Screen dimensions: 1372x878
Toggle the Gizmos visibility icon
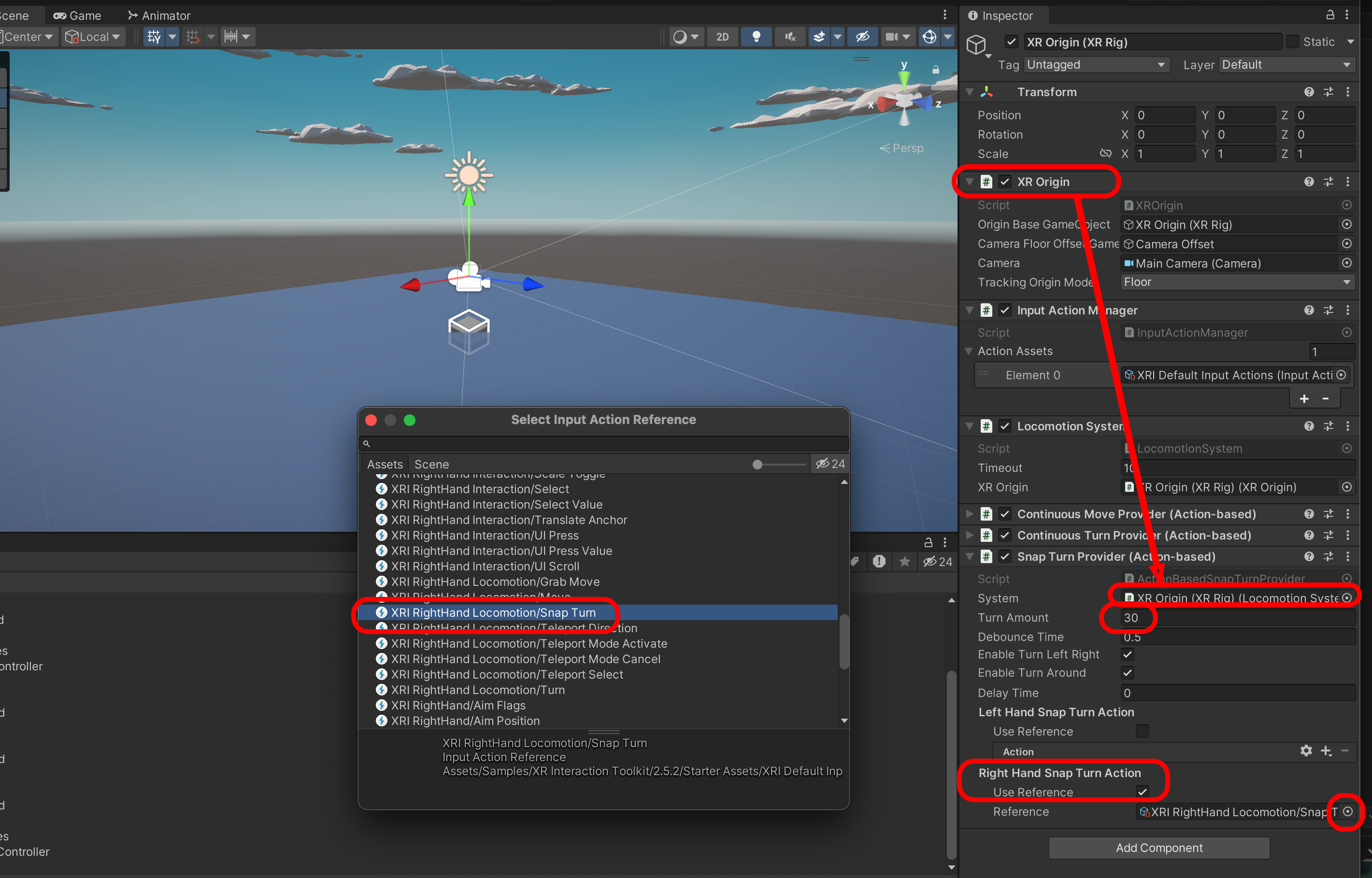(x=929, y=37)
